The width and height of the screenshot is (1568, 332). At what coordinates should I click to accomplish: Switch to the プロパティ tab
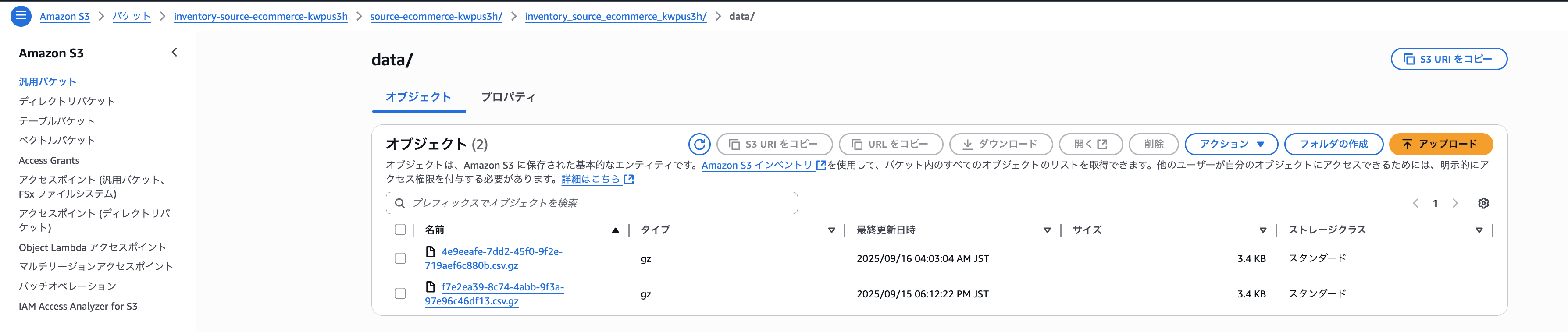point(508,97)
